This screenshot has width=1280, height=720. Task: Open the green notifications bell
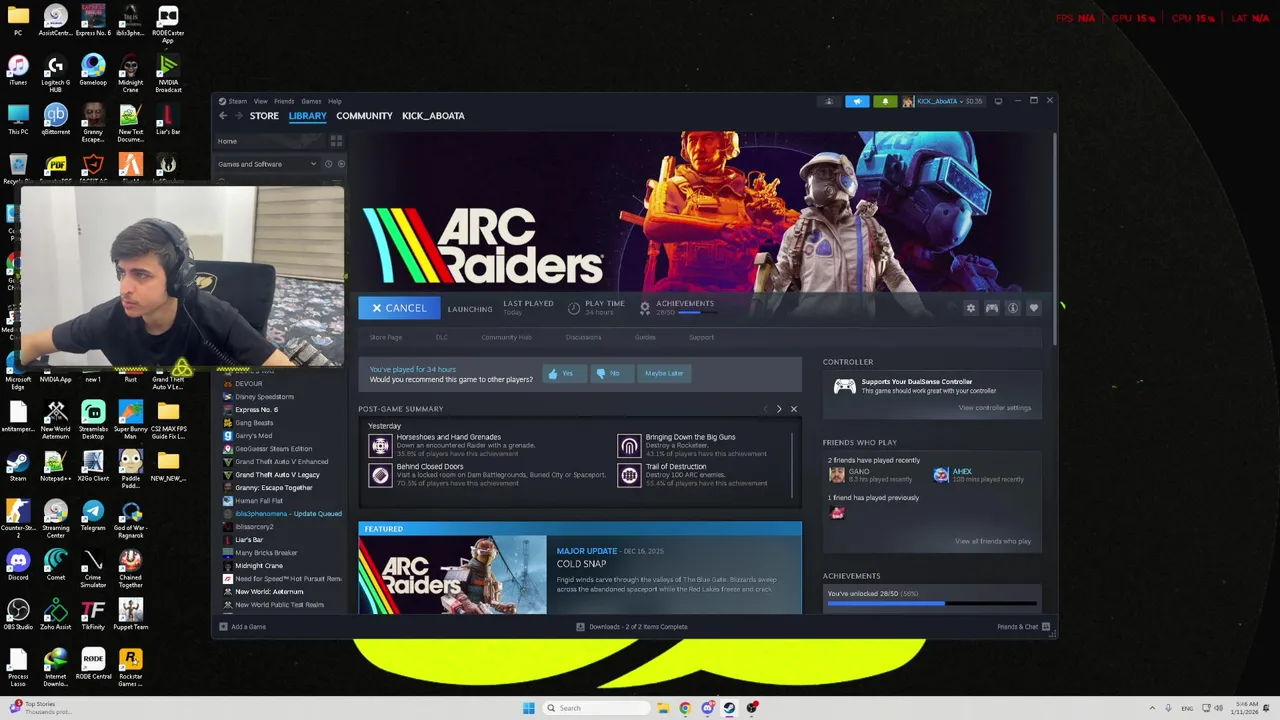pyautogui.click(x=885, y=101)
